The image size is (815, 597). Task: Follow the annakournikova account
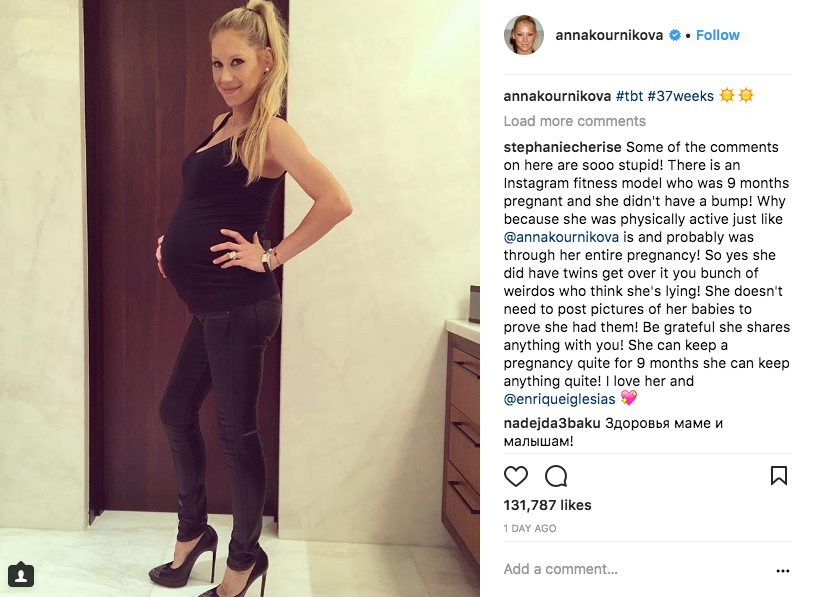point(717,35)
